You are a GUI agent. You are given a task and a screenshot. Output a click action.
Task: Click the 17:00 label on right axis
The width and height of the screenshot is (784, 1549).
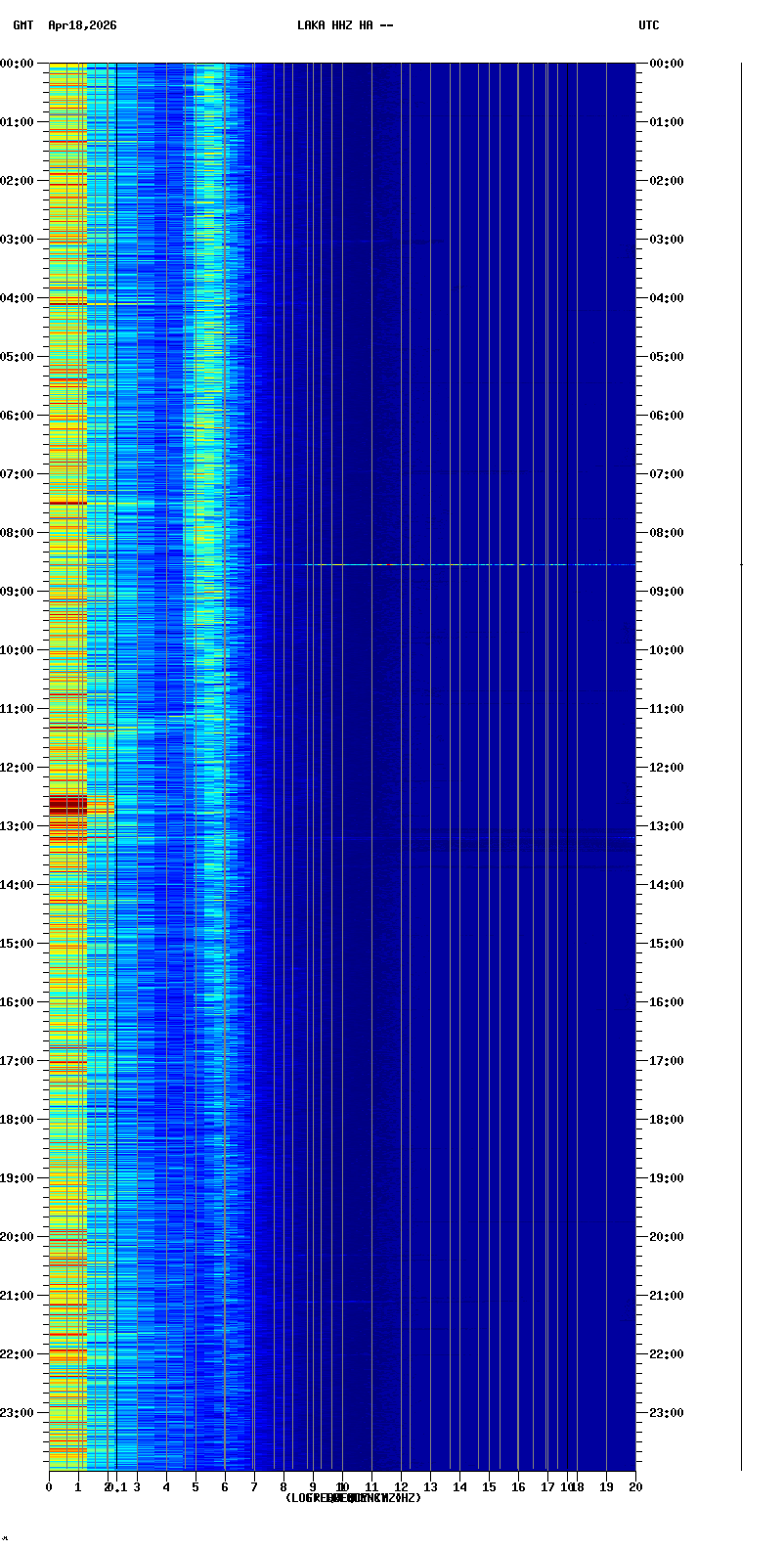click(x=666, y=1061)
